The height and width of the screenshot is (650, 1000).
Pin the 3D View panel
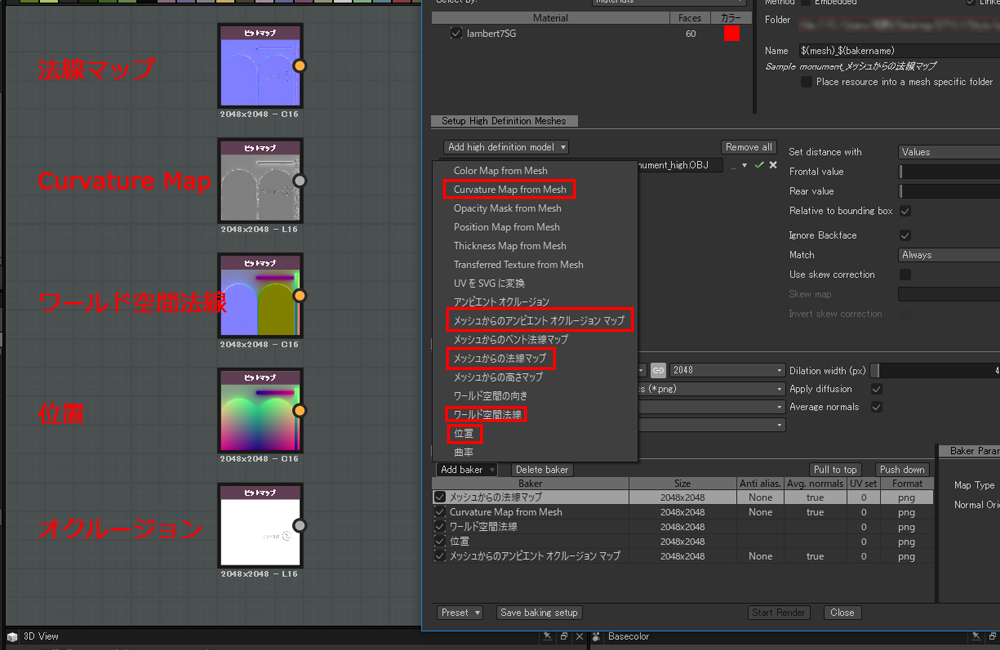point(547,637)
